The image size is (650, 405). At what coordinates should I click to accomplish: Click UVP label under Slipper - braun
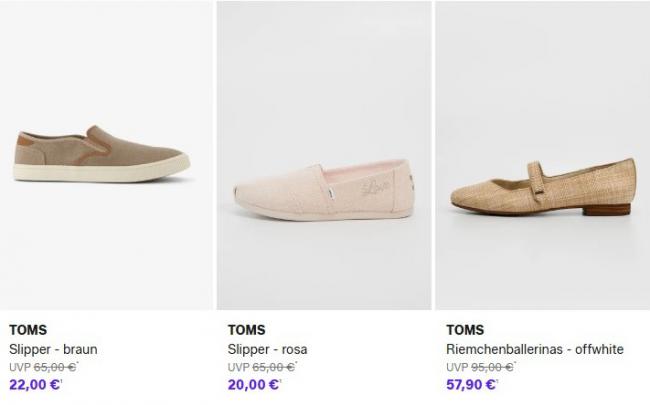18,367
